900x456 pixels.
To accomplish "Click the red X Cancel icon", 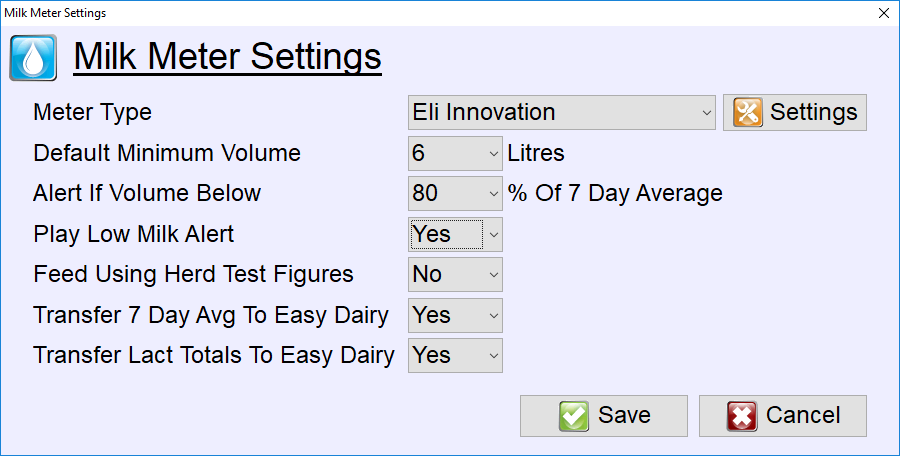I will pyautogui.click(x=742, y=416).
